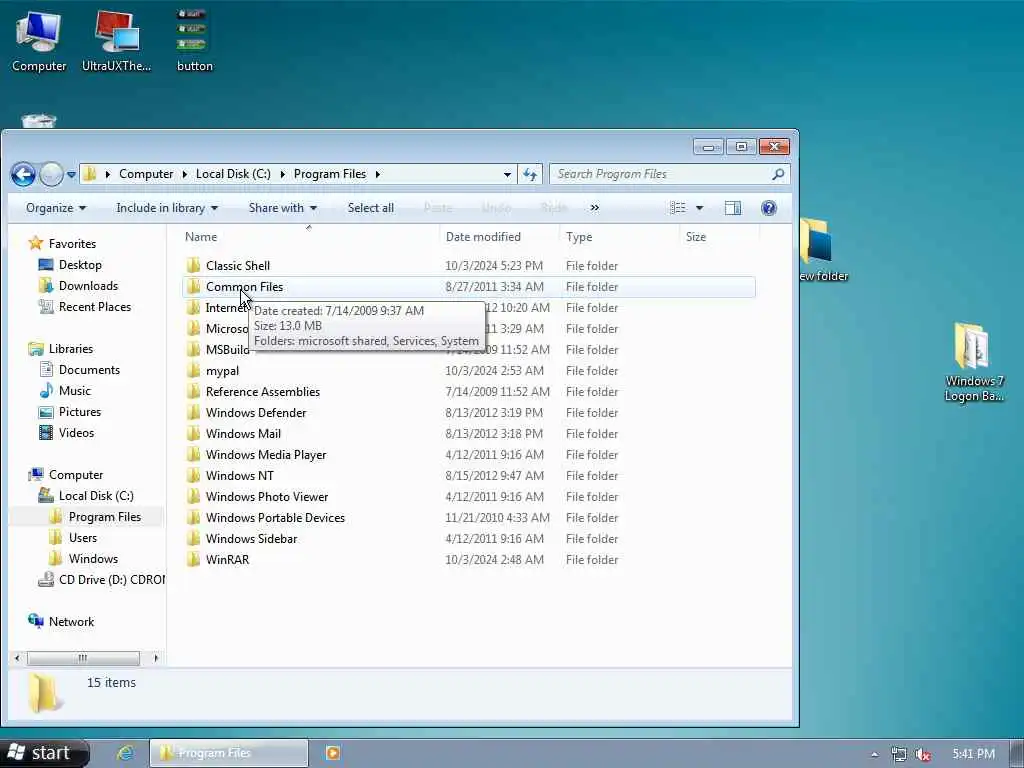
Task: Sort by the Size column header
Action: point(696,236)
